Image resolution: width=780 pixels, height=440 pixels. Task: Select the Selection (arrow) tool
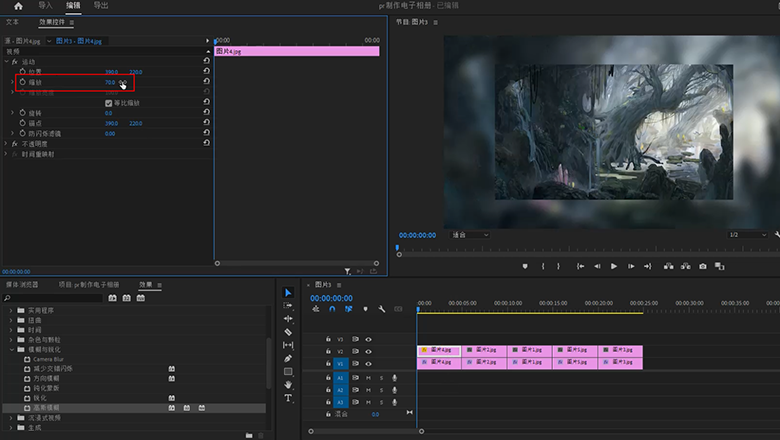point(288,292)
